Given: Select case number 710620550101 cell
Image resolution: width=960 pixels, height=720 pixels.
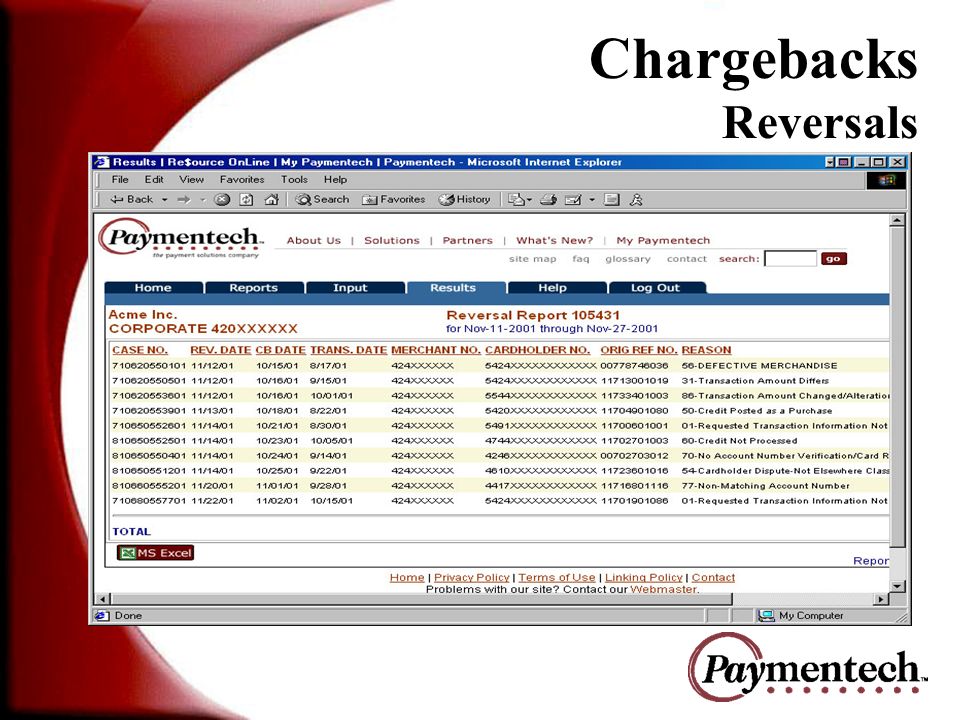Looking at the screenshot, I should (149, 366).
